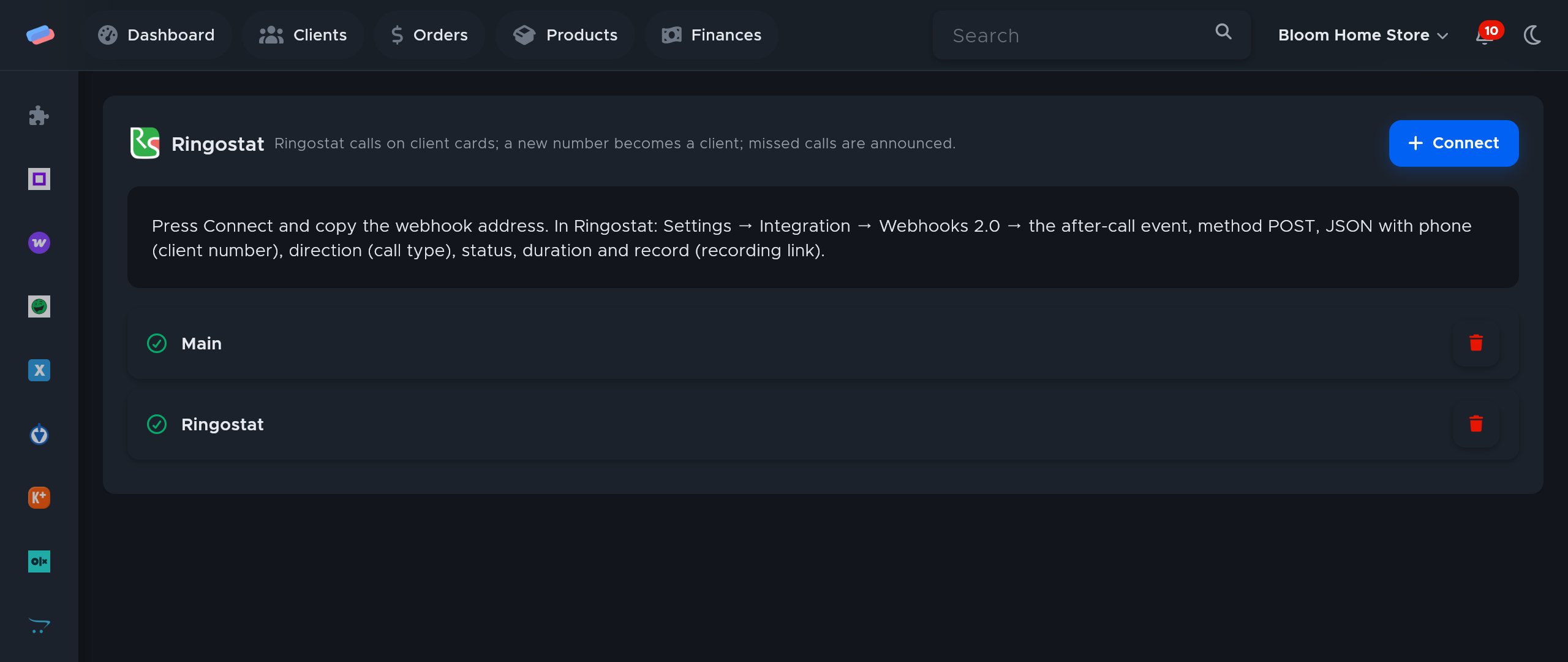Click the Connect button
This screenshot has width=1568, height=662.
tap(1453, 143)
